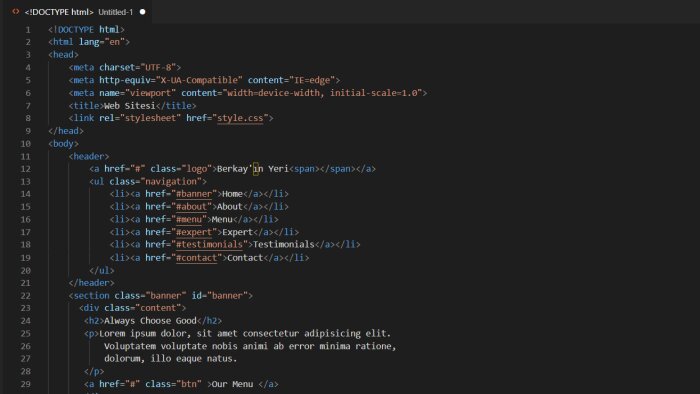Click the heading "Always Choose Good"
Screen dimensions: 700x394
150,320
